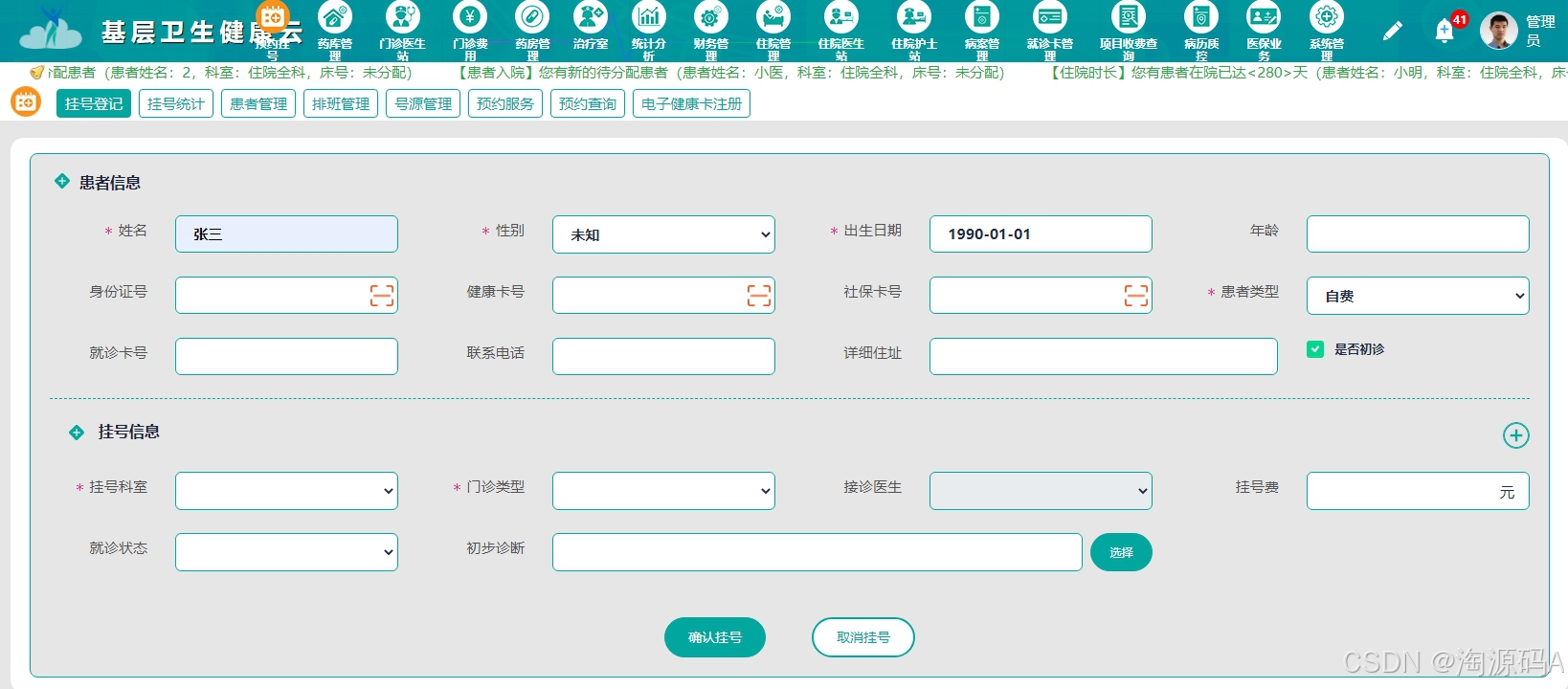
Task: Click the 就诊卡号 input field
Action: point(286,356)
